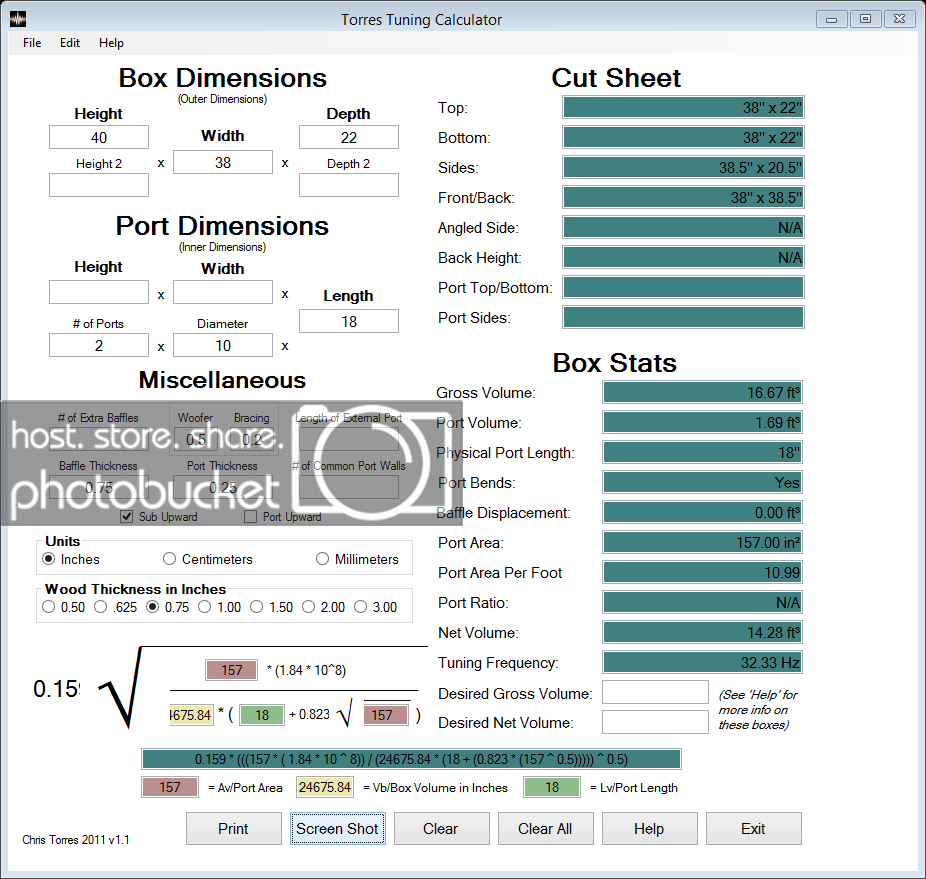Click the Port Bends Yes value
Image resolution: width=926 pixels, height=879 pixels.
pos(702,482)
